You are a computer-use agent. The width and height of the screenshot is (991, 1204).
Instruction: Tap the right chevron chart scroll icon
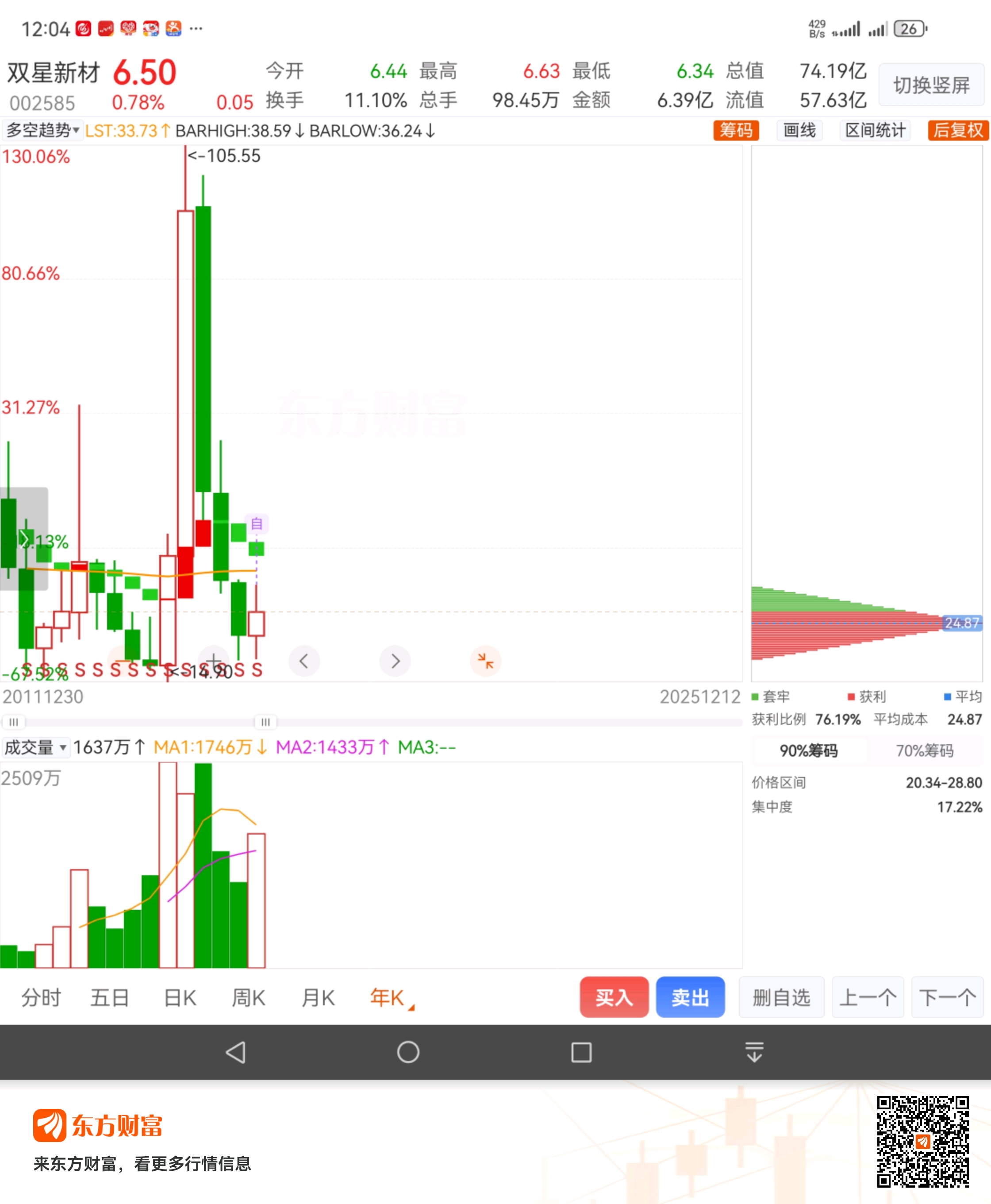point(395,661)
